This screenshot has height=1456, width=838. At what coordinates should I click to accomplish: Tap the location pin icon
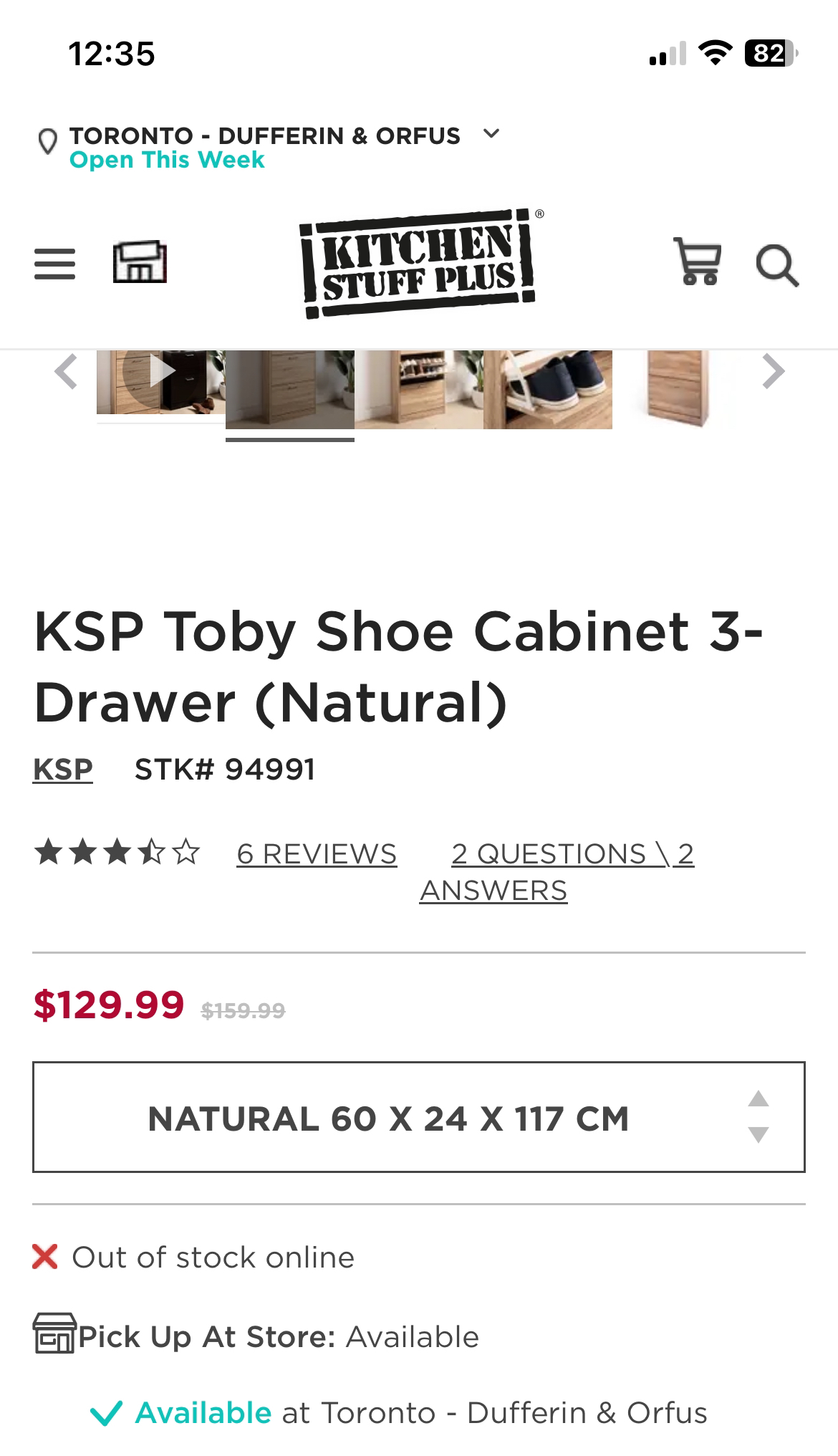click(x=47, y=142)
